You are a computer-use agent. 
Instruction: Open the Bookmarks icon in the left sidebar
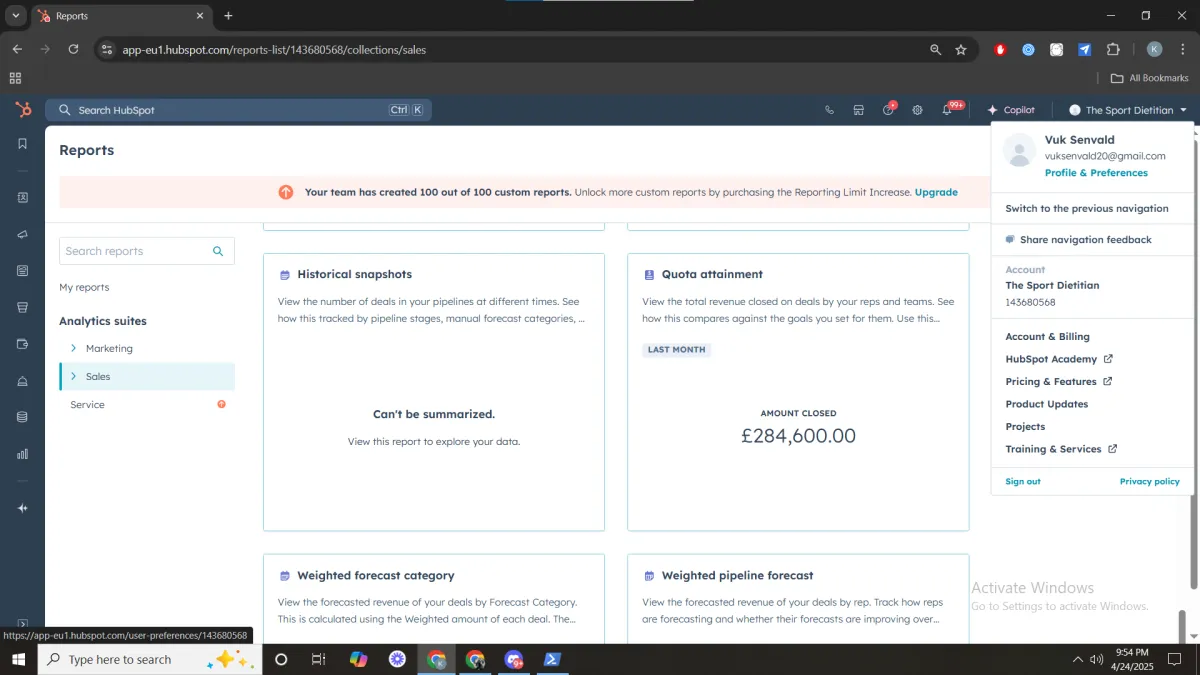coord(22,144)
